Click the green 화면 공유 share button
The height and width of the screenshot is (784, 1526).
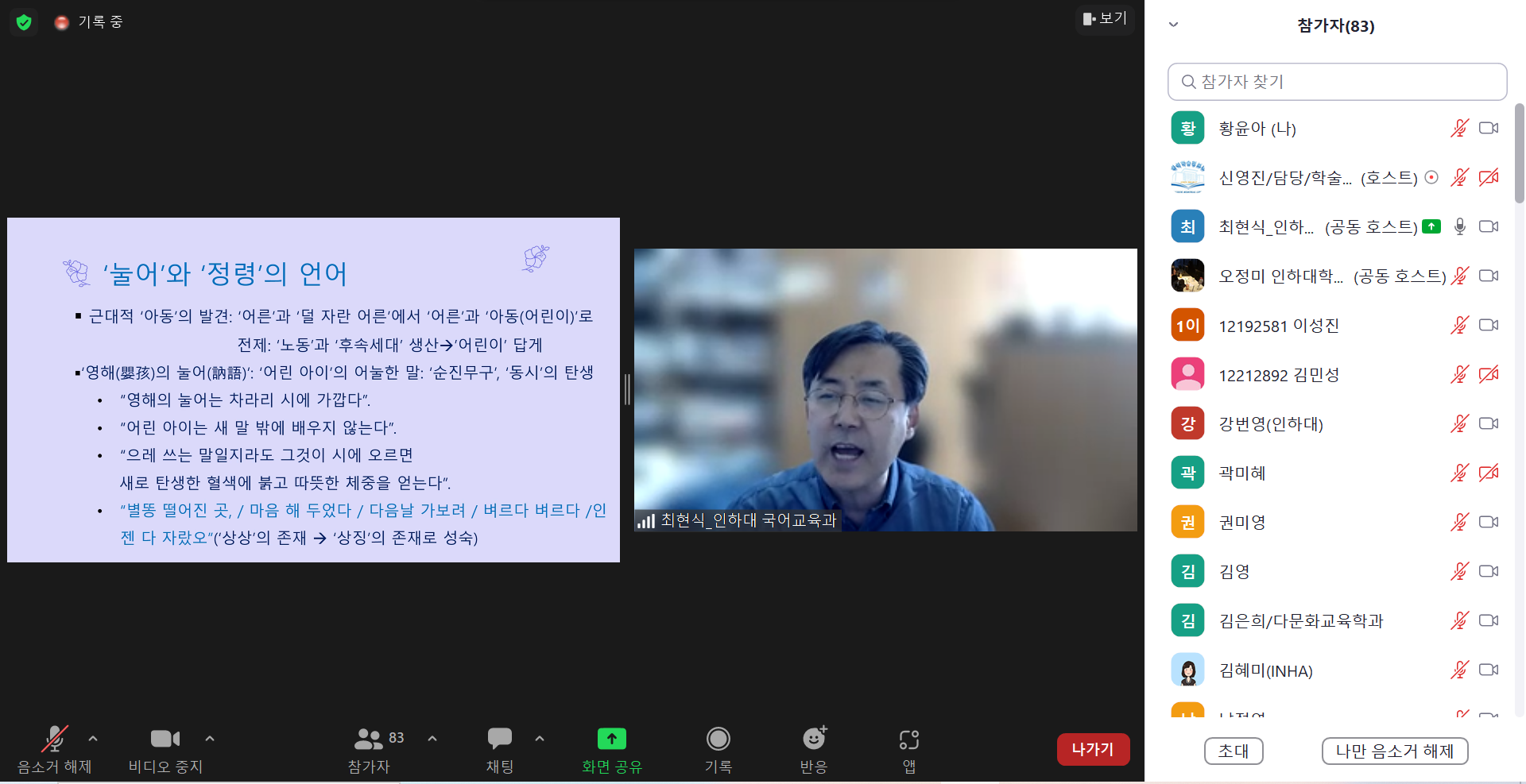point(612,749)
